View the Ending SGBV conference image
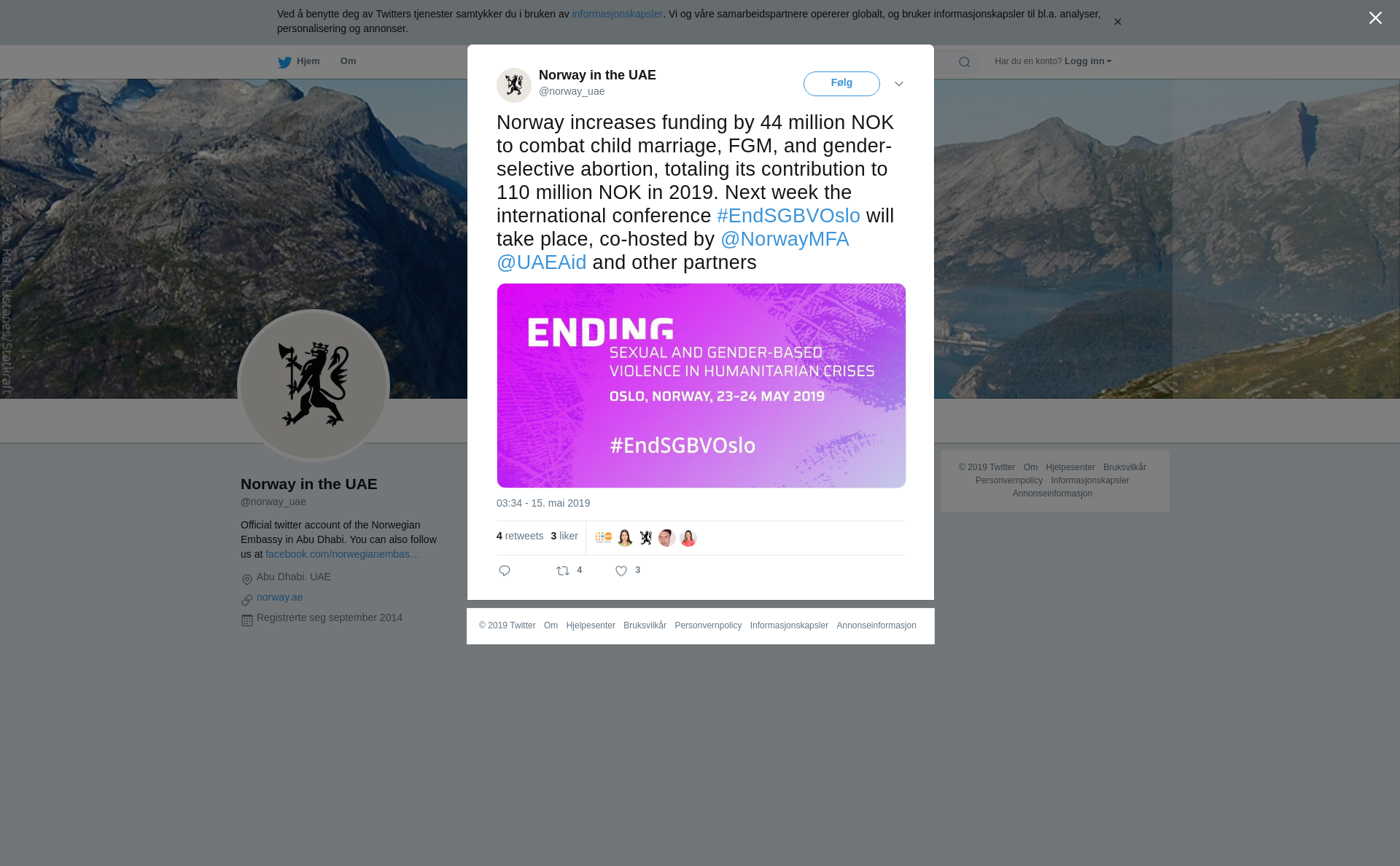 [701, 386]
